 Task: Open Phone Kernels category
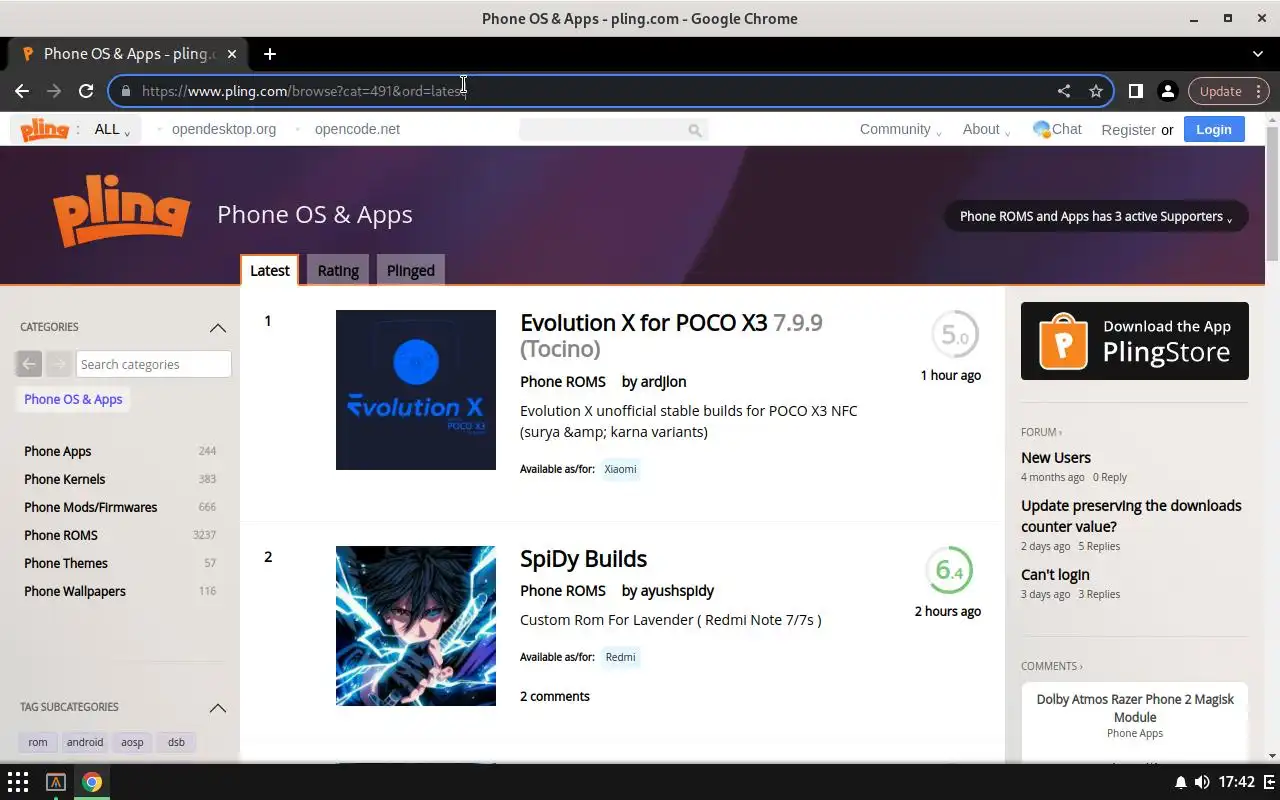(65, 479)
